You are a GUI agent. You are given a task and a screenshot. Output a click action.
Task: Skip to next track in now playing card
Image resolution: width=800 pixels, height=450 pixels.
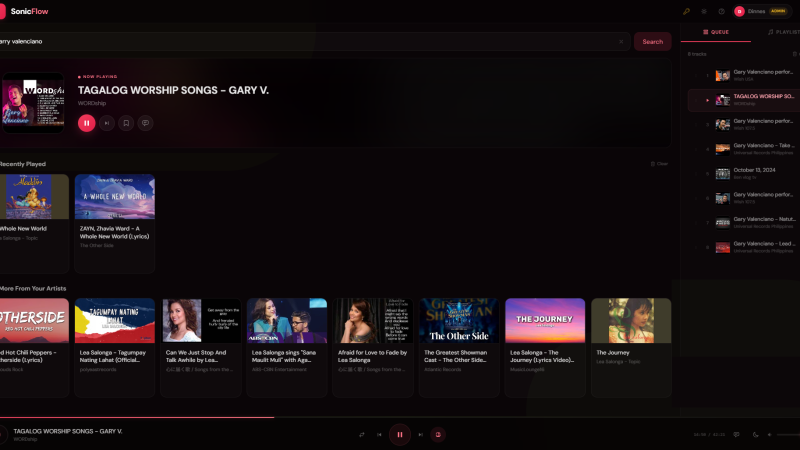tap(107, 123)
